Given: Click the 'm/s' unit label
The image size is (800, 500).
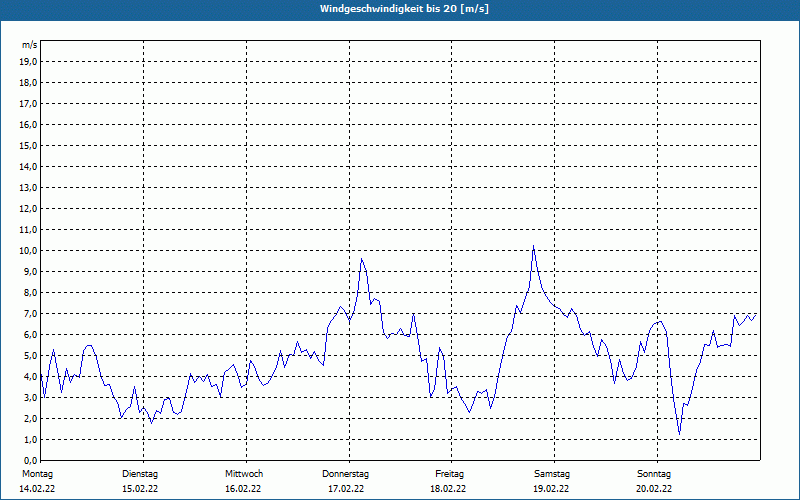Looking at the screenshot, I should point(30,45).
